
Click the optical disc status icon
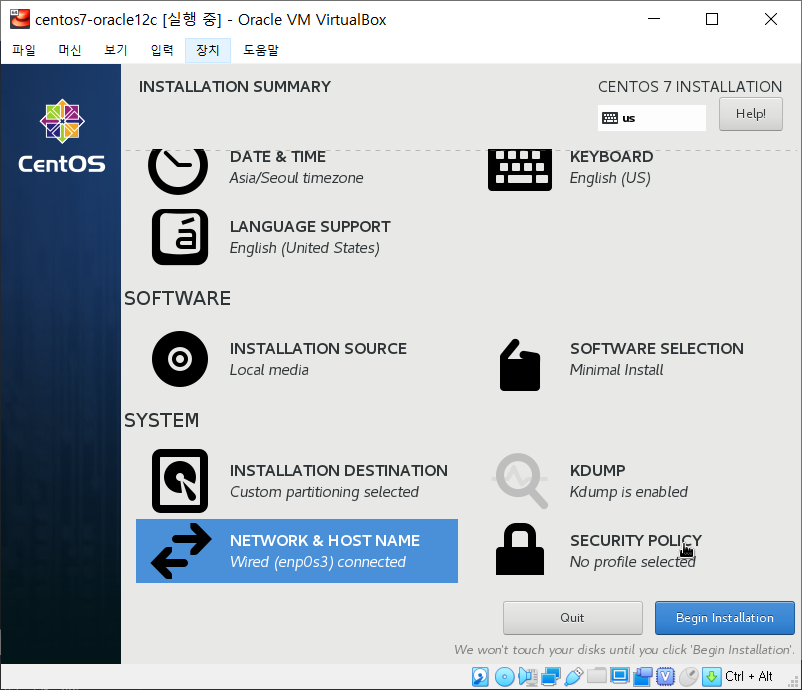click(x=504, y=677)
